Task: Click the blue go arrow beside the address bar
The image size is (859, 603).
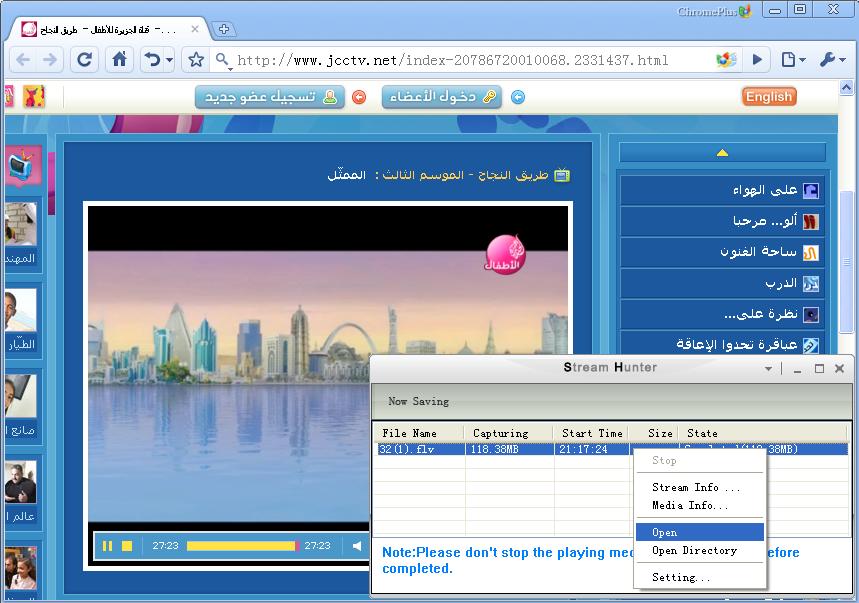Action: pos(757,59)
